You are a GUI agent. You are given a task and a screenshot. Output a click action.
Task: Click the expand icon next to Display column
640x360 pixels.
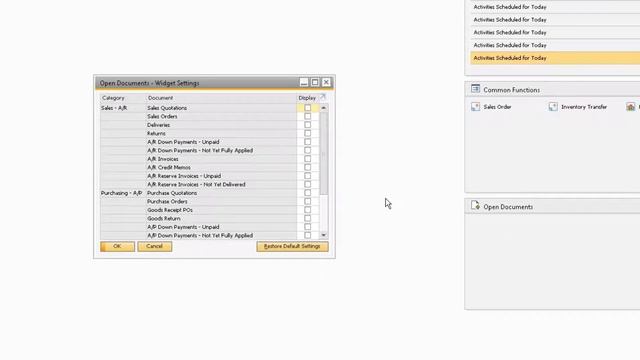pos(322,97)
